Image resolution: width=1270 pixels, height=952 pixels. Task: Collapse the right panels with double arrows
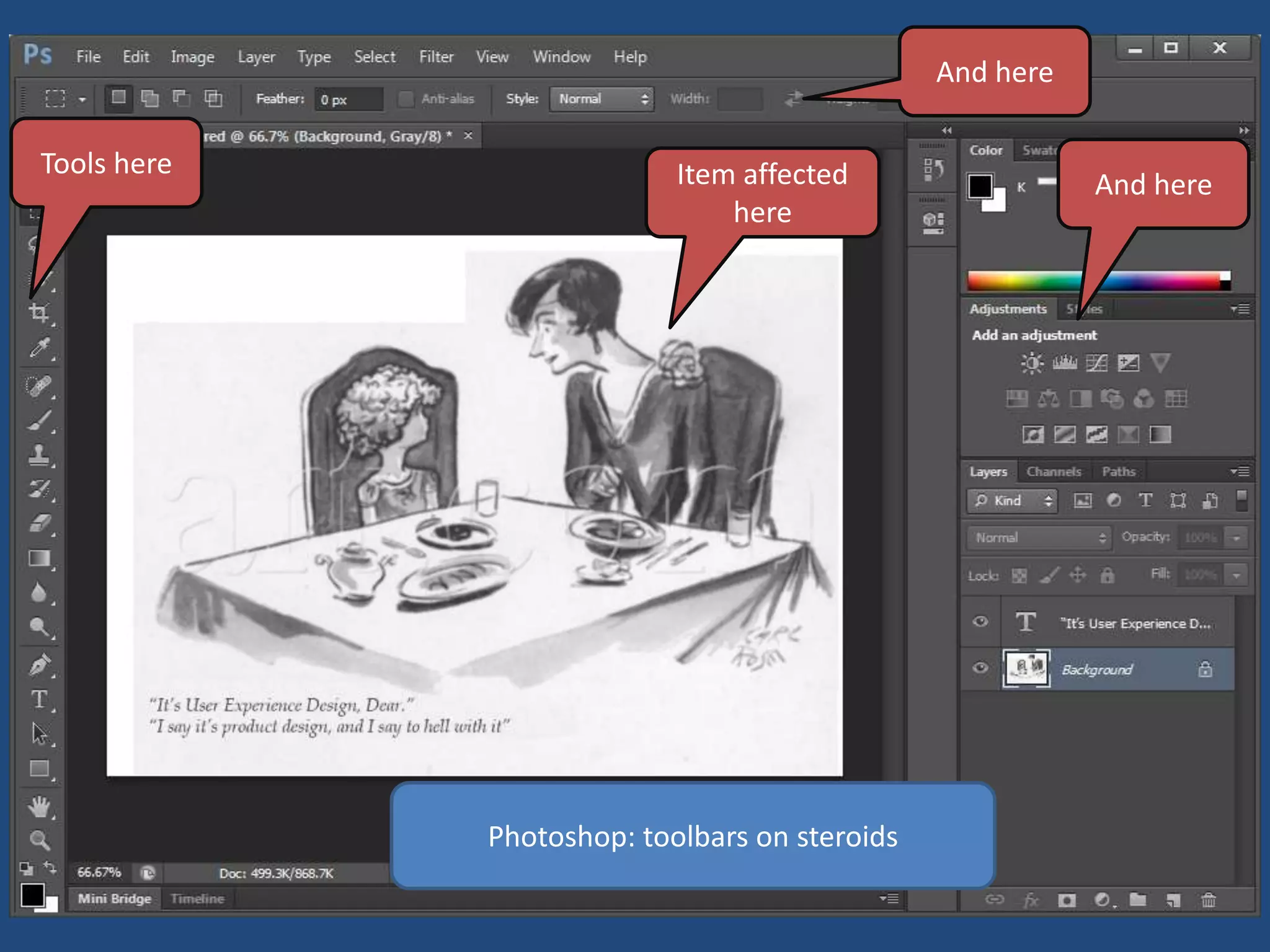(1243, 130)
